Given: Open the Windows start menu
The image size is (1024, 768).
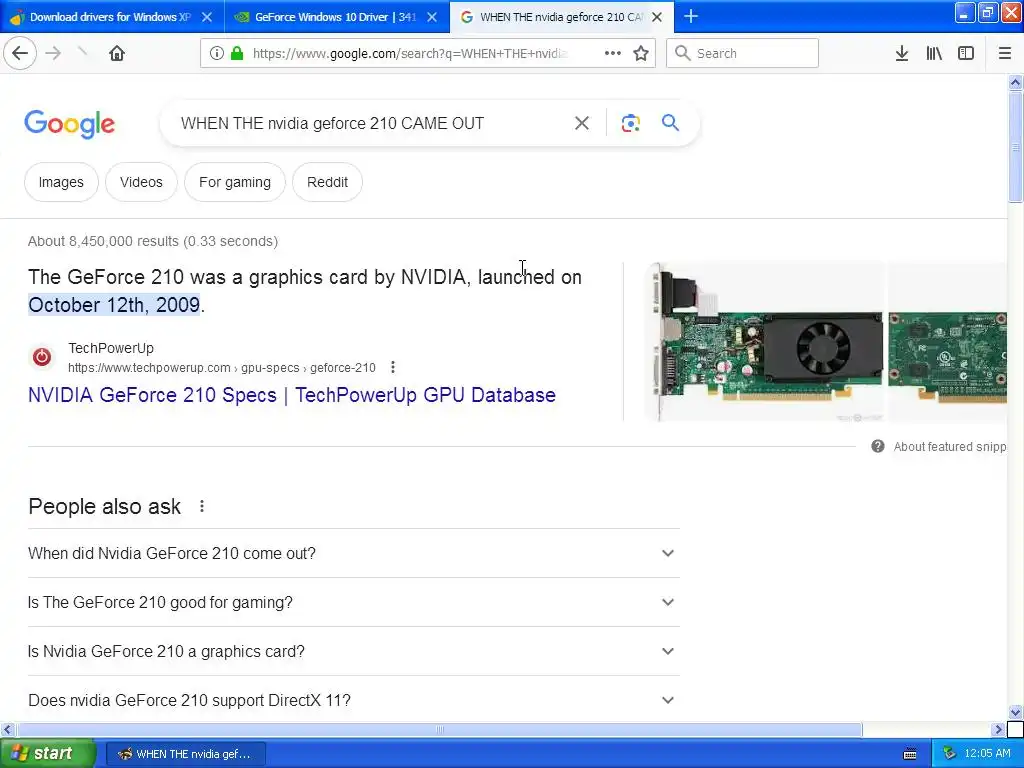Looking at the screenshot, I should coord(48,754).
